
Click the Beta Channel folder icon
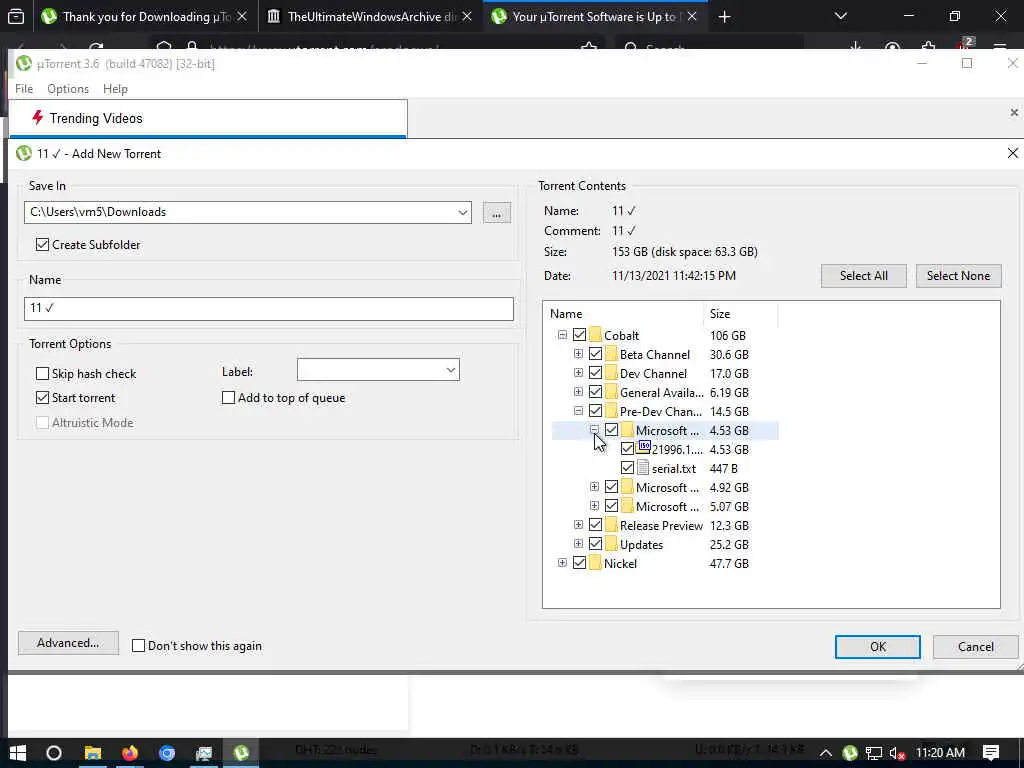tap(611, 354)
